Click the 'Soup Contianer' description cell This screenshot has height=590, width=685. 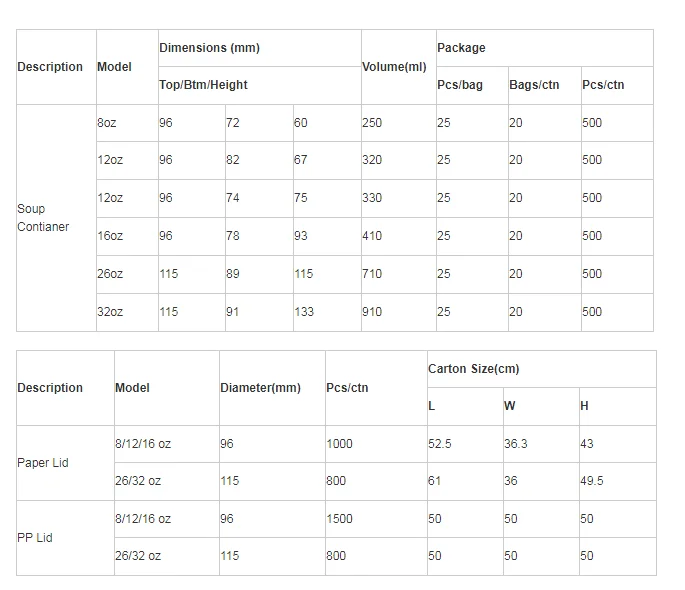point(44,218)
